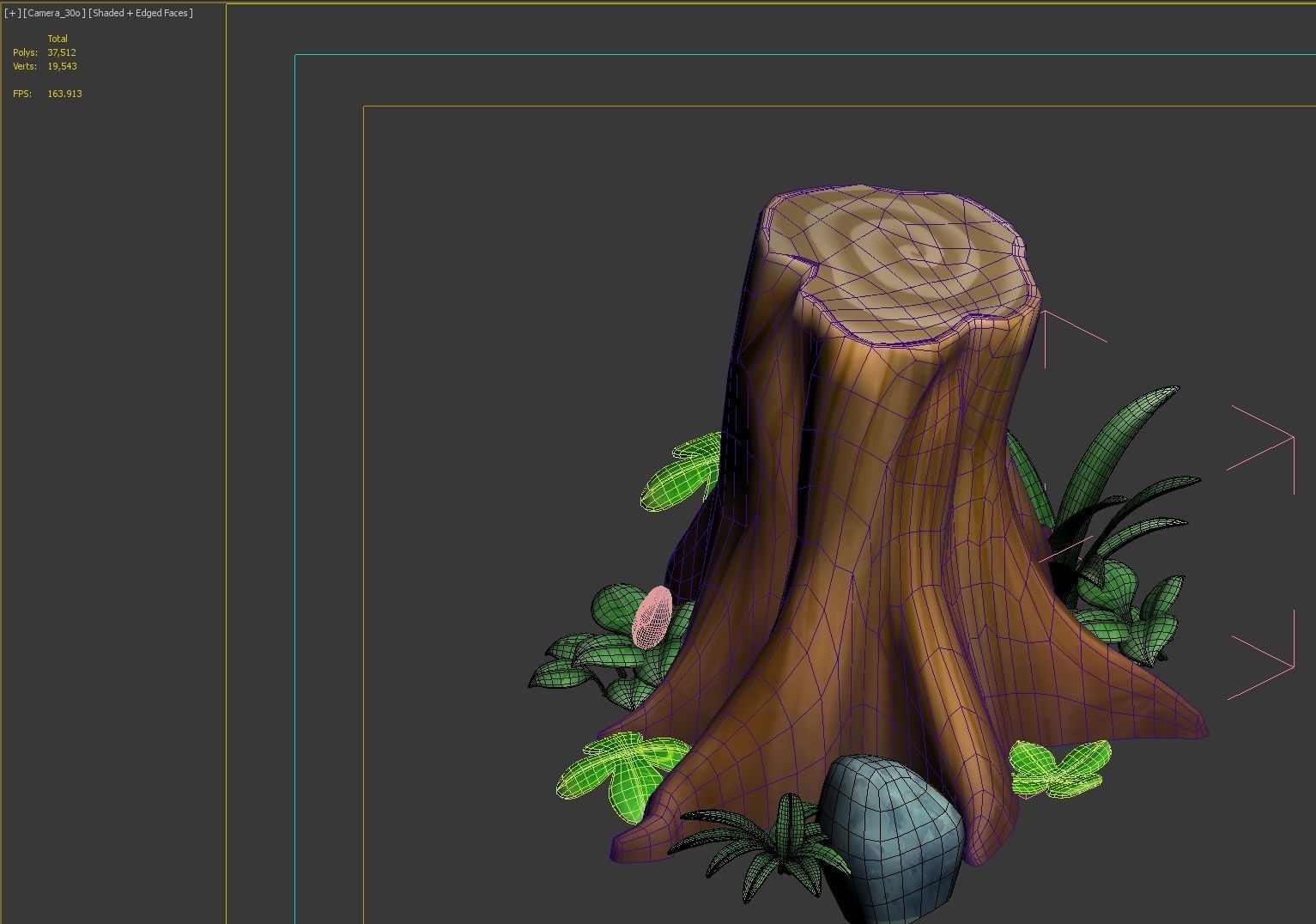Open the Camera_30o viewport view menu
This screenshot has height=924, width=1316.
[x=54, y=13]
